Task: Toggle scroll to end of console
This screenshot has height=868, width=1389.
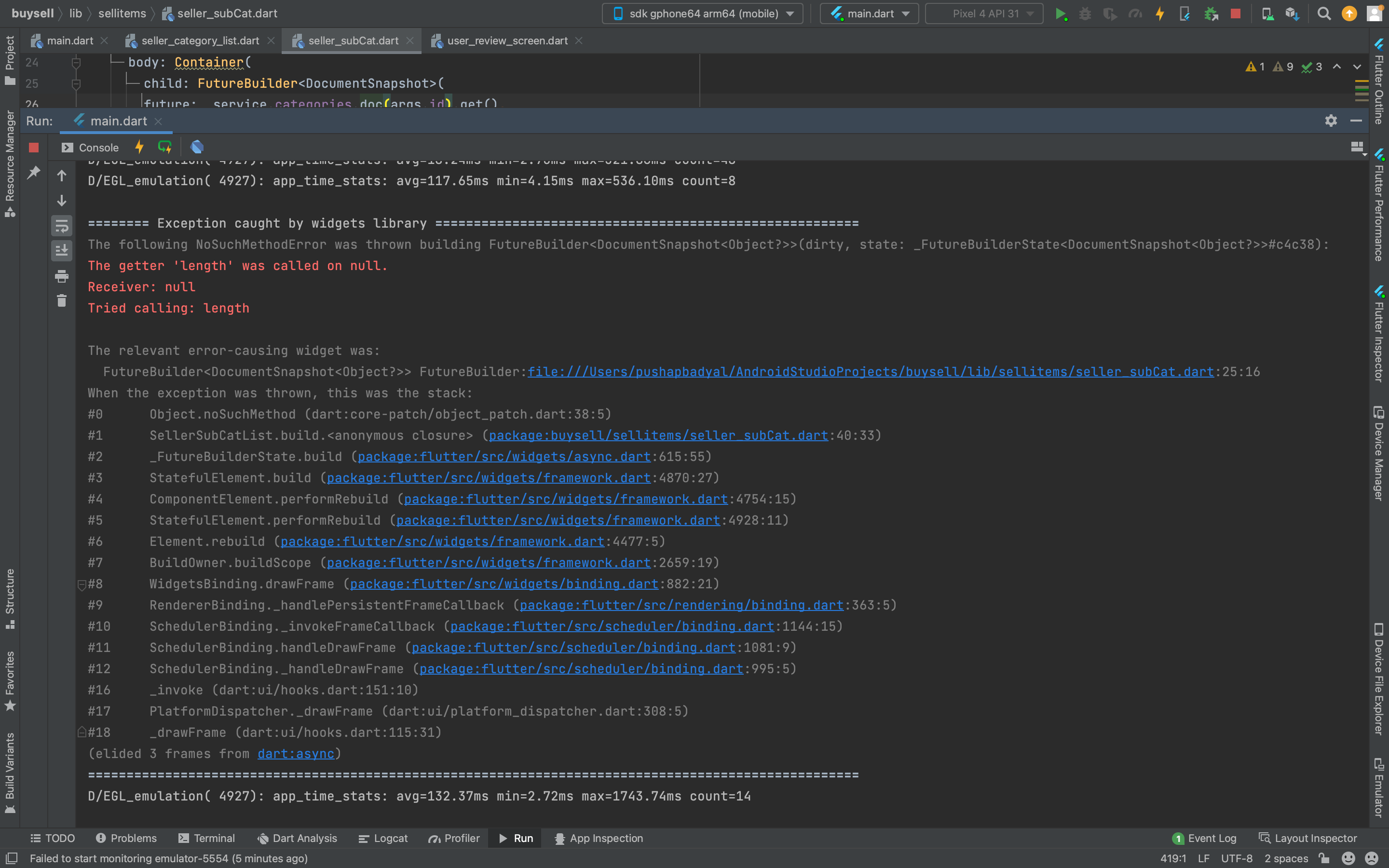Action: tap(61, 250)
